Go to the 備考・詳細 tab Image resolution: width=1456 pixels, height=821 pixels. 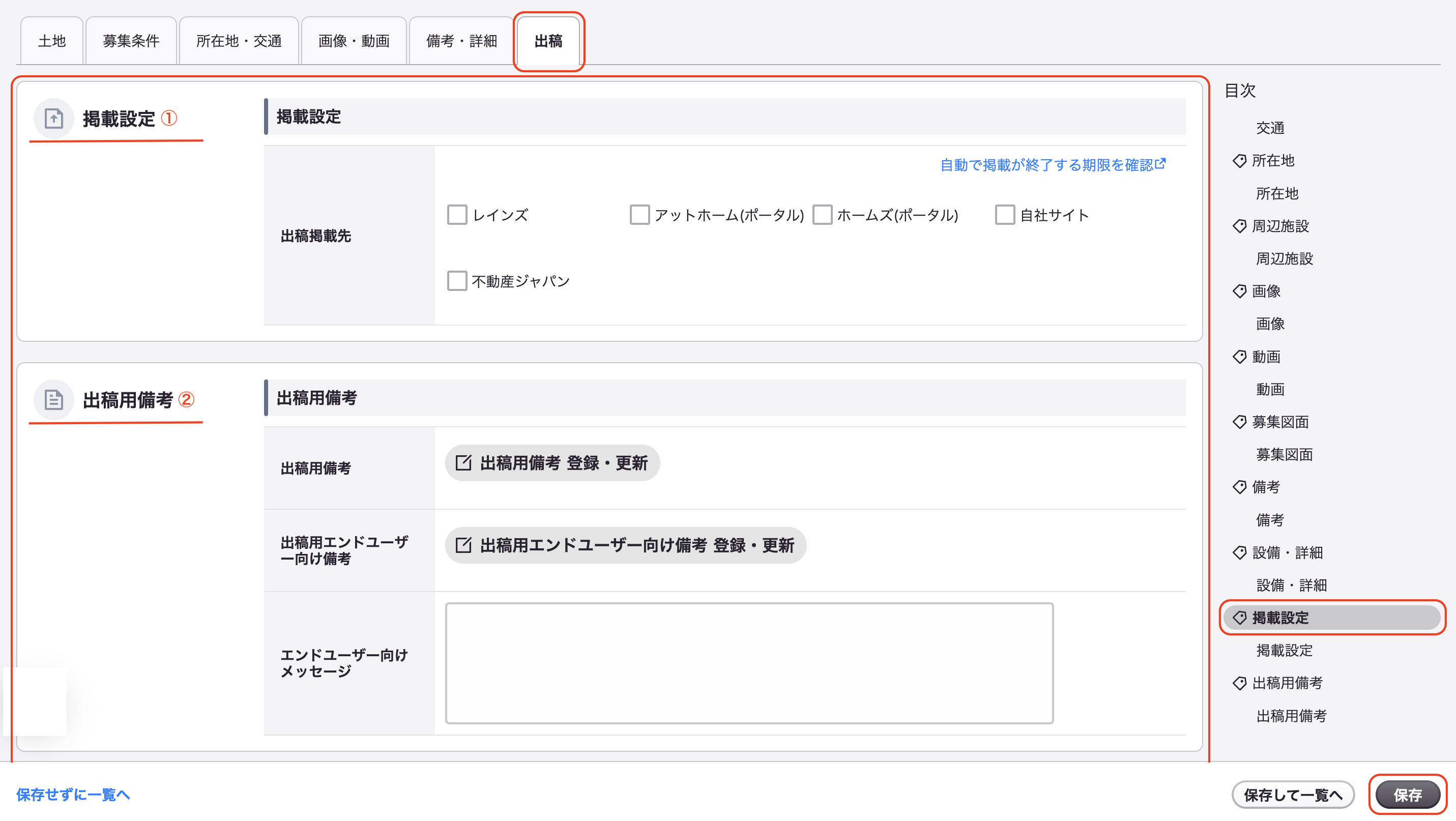click(x=462, y=41)
